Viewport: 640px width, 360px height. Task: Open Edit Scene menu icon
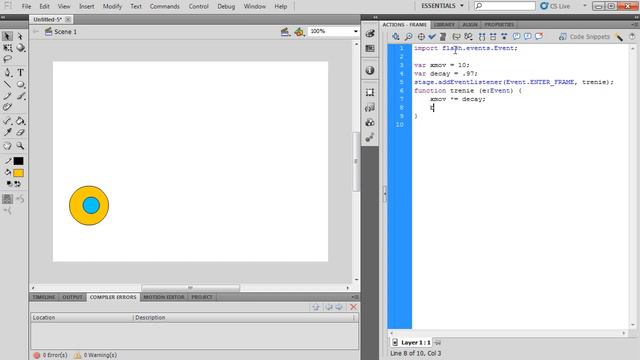pyautogui.click(x=285, y=32)
